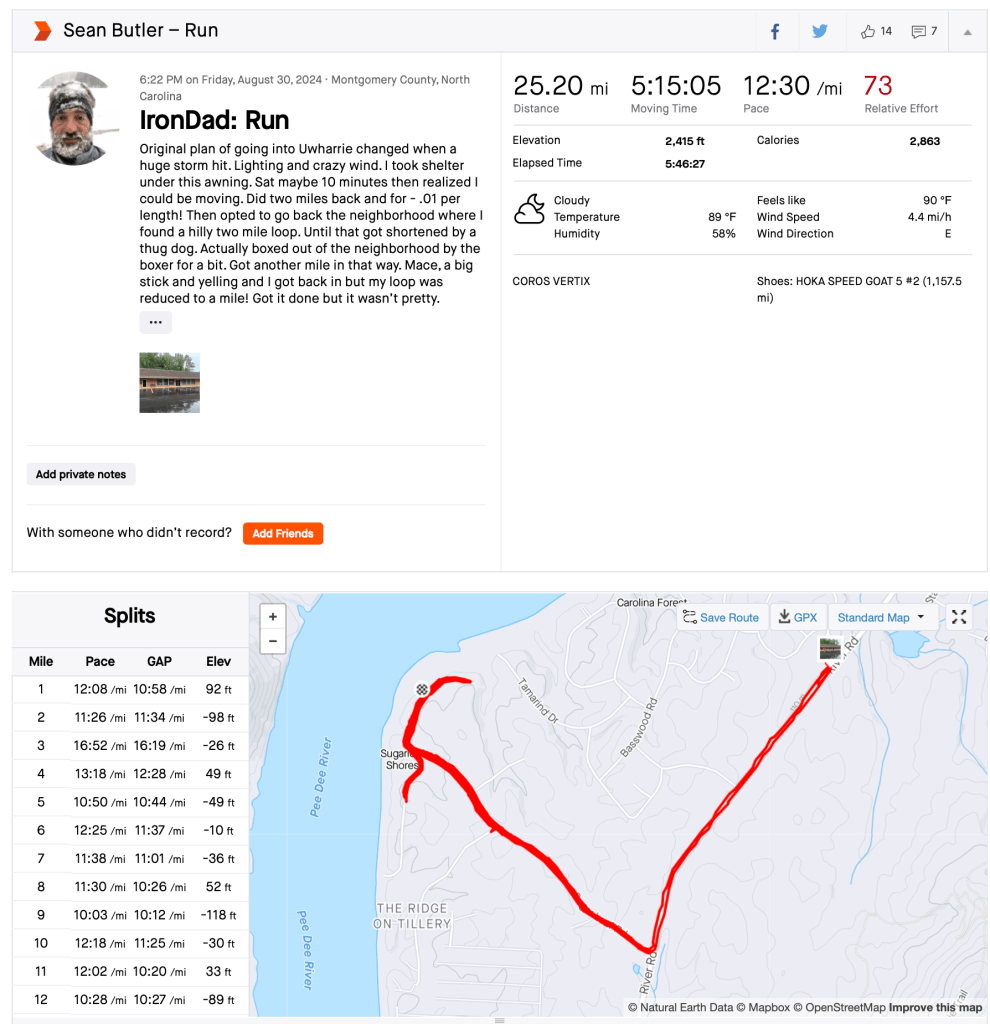
Task: Download the GPX file
Action: 798,617
